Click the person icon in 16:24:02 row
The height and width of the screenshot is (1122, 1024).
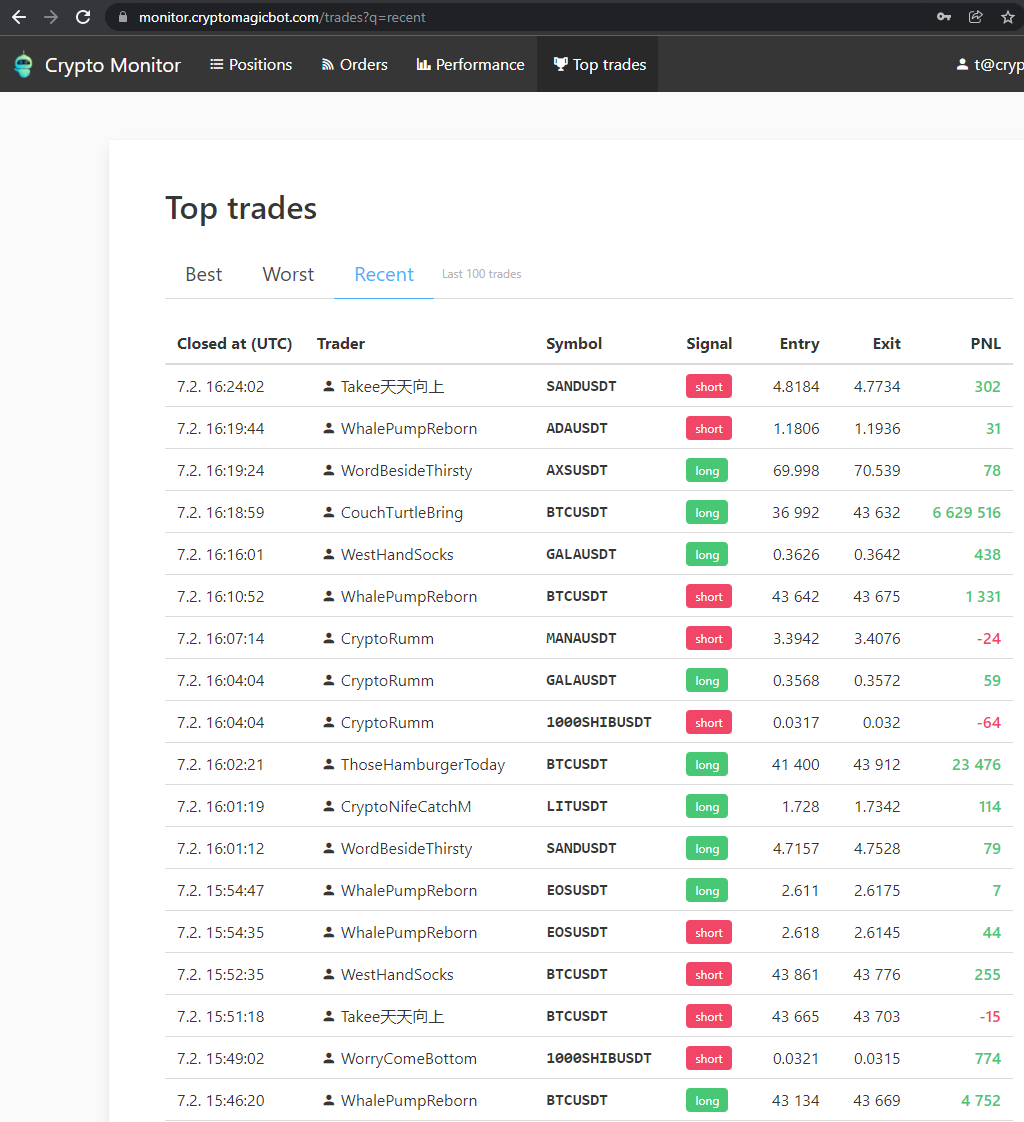tap(328, 386)
